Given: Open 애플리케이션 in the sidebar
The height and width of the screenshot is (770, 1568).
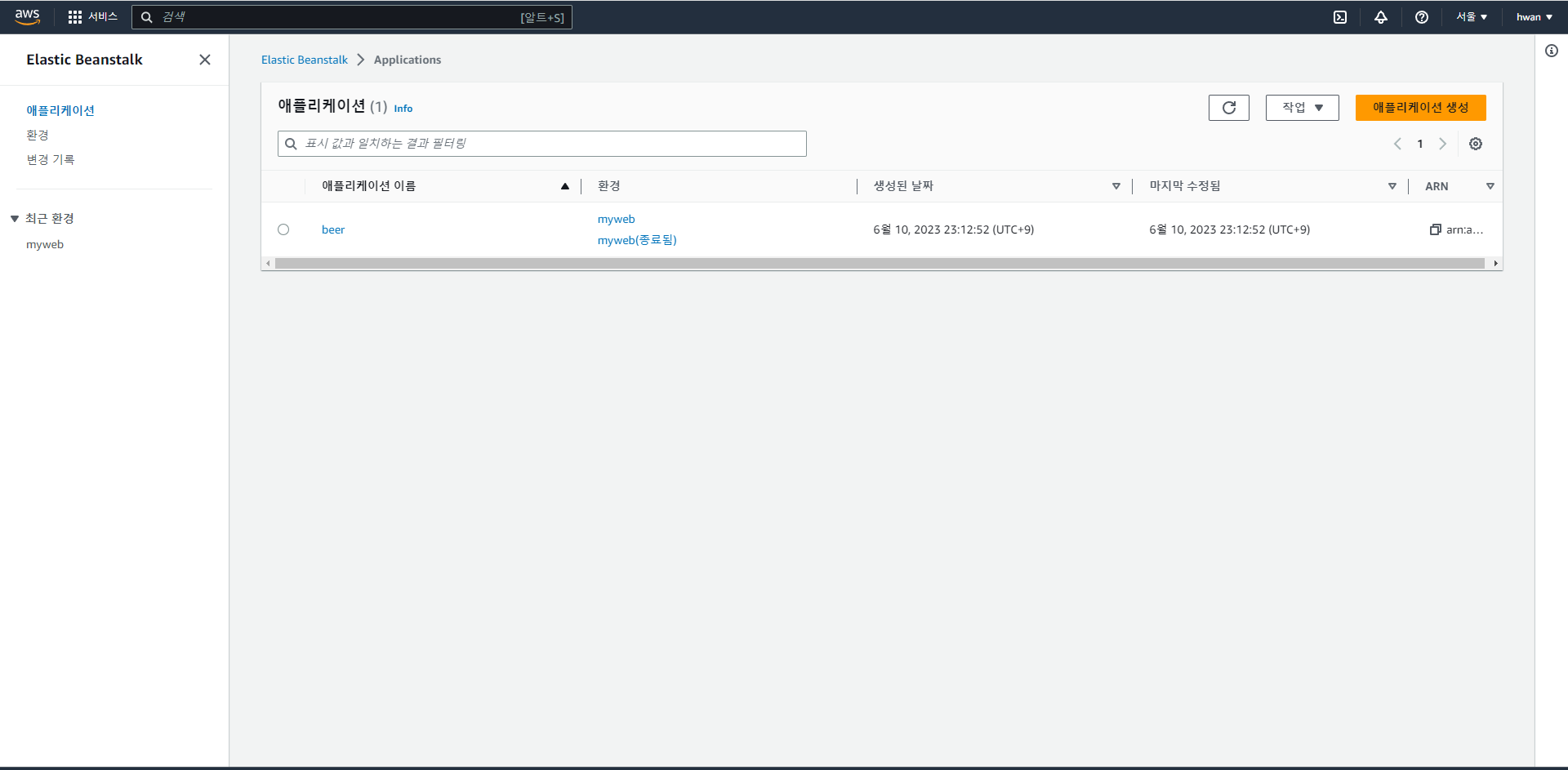Looking at the screenshot, I should 60,110.
